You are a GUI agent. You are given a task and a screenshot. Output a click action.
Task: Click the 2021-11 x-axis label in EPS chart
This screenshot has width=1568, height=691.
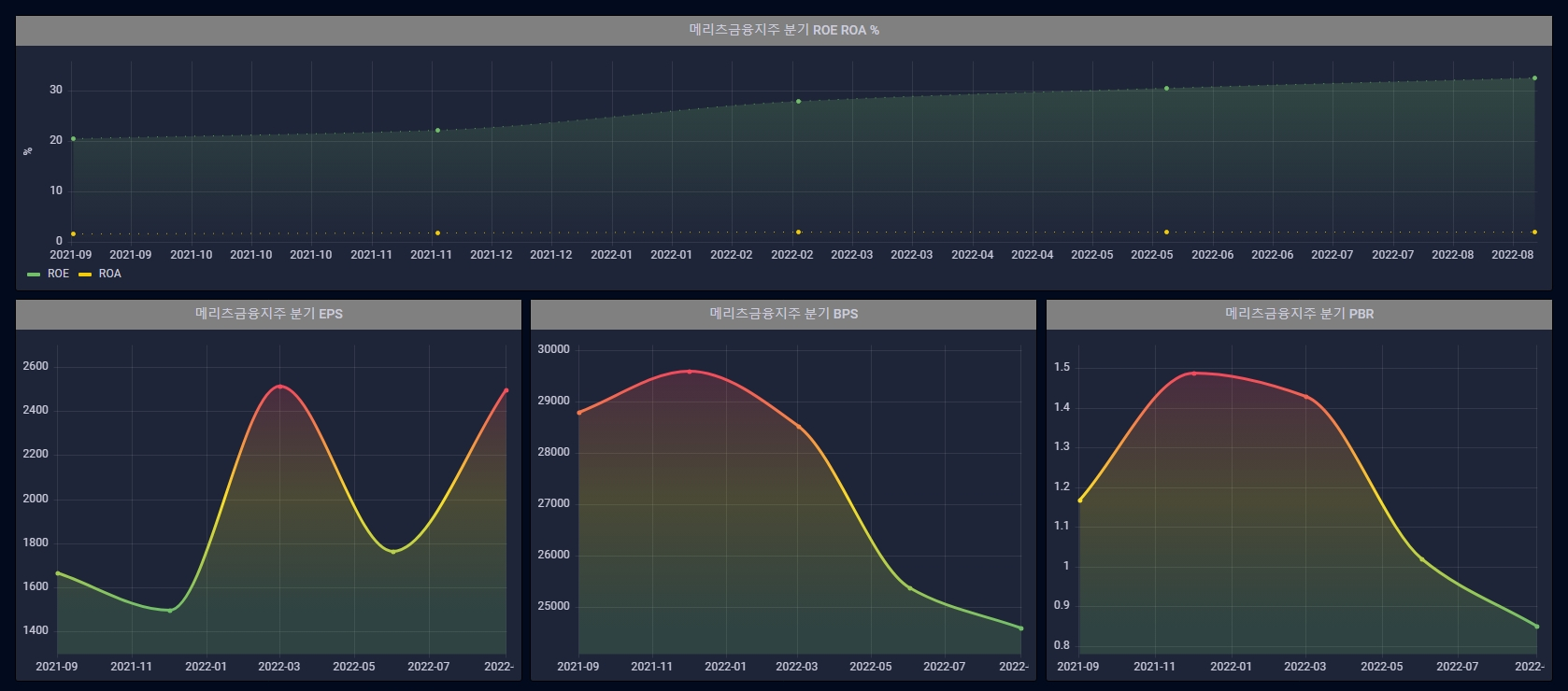131,667
